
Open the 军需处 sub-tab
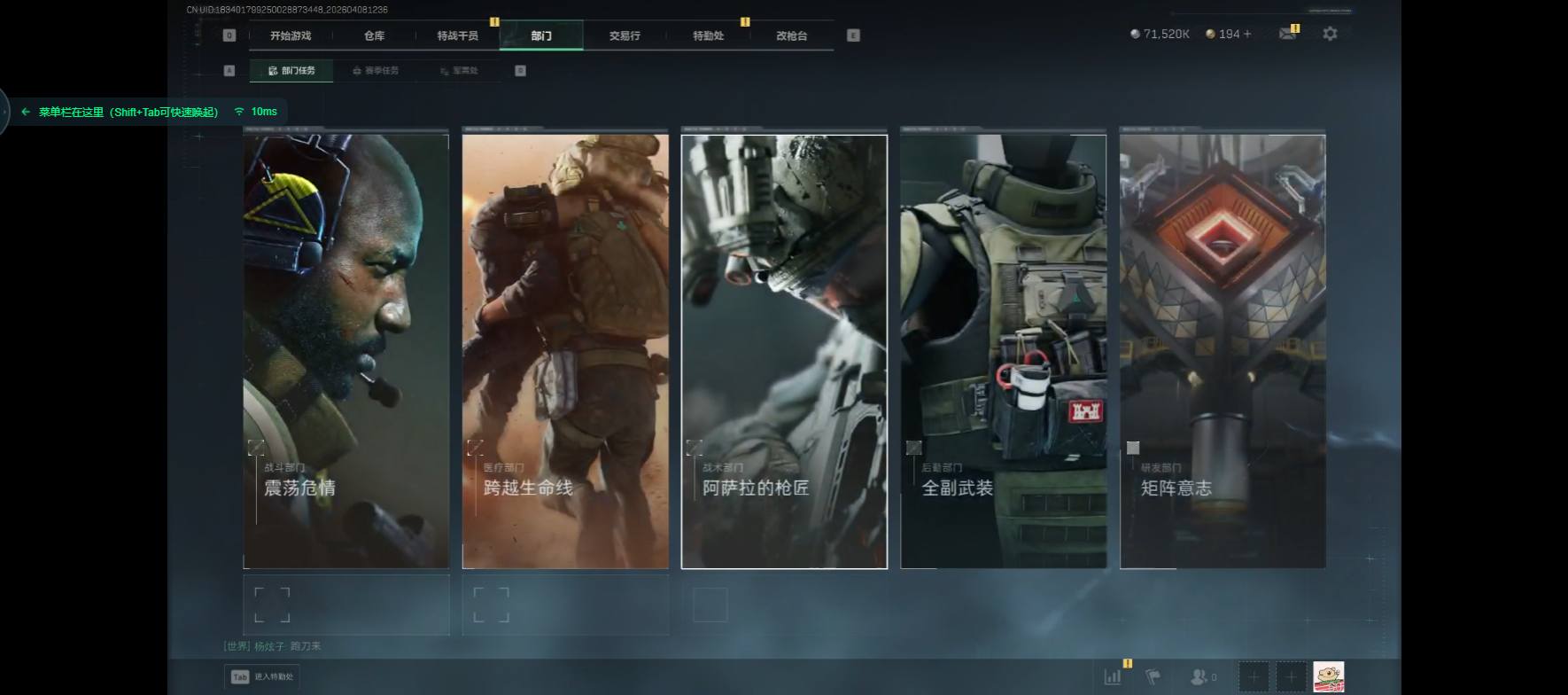click(459, 70)
